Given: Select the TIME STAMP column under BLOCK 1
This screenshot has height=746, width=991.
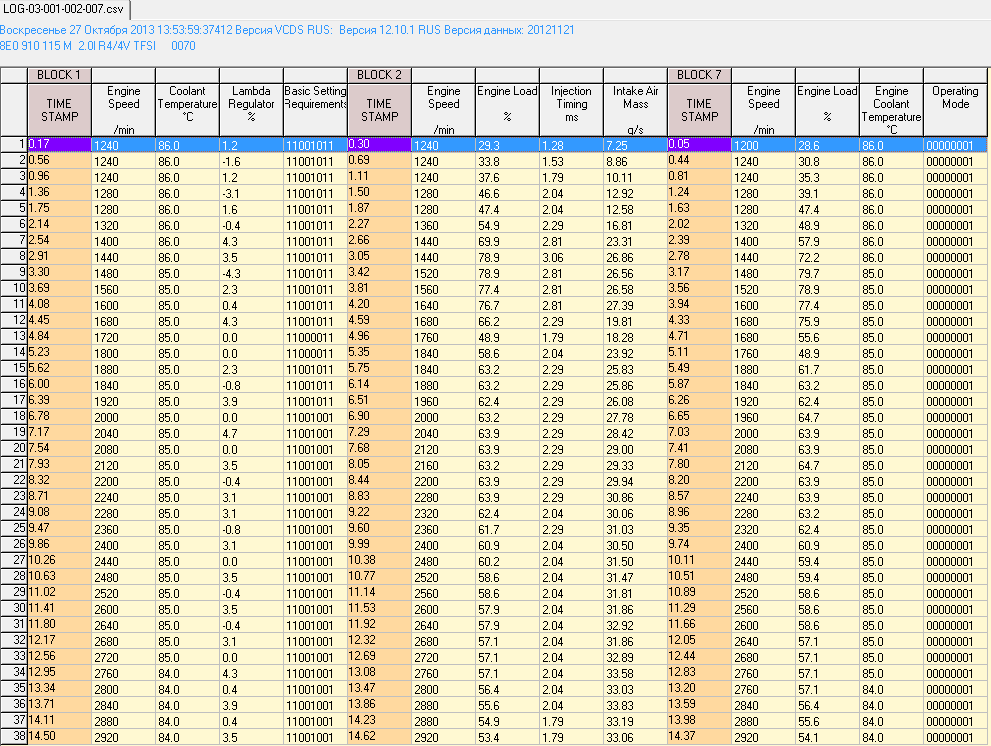Looking at the screenshot, I should pos(59,110).
